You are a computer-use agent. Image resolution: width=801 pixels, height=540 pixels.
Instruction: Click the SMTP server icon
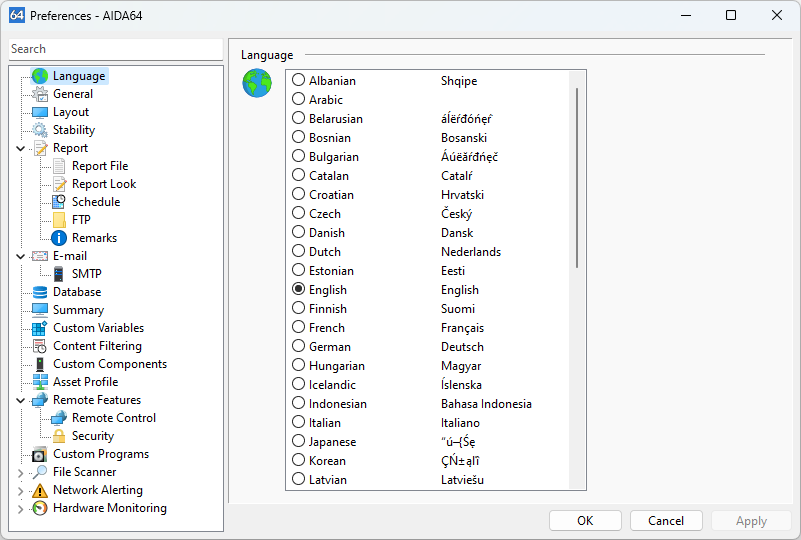coord(59,274)
